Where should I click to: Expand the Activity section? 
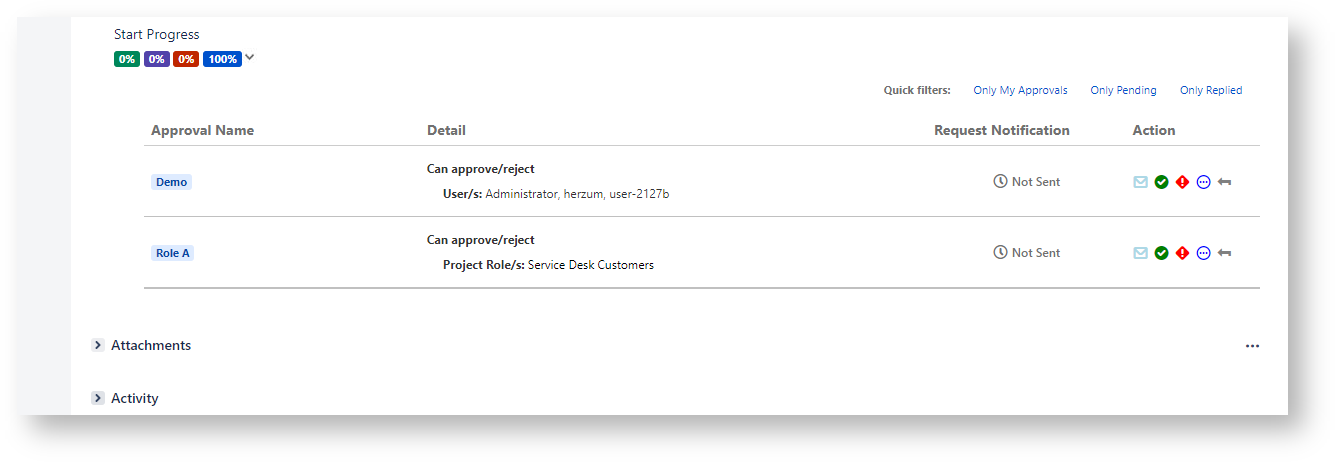click(x=98, y=398)
